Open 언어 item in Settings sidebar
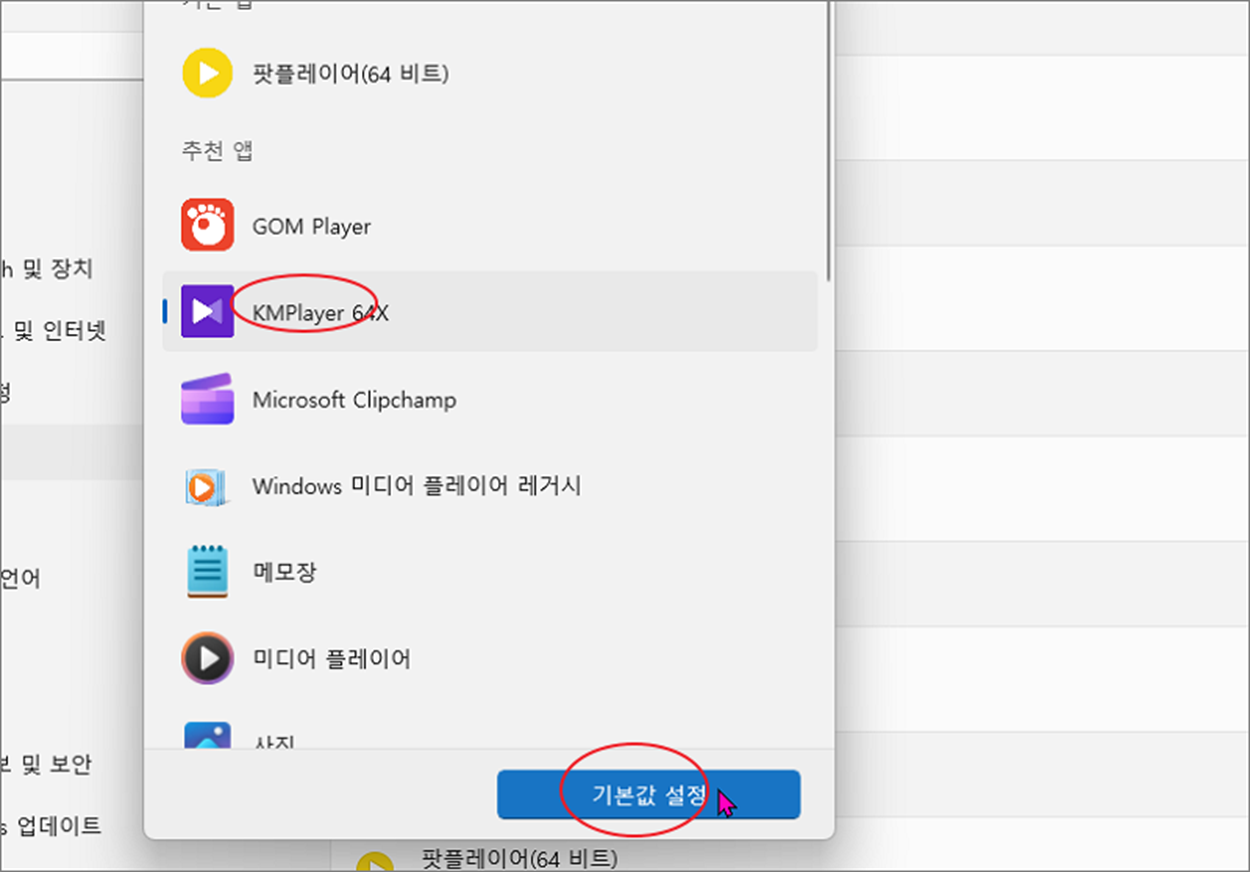This screenshot has width=1250, height=872. pos(21,578)
